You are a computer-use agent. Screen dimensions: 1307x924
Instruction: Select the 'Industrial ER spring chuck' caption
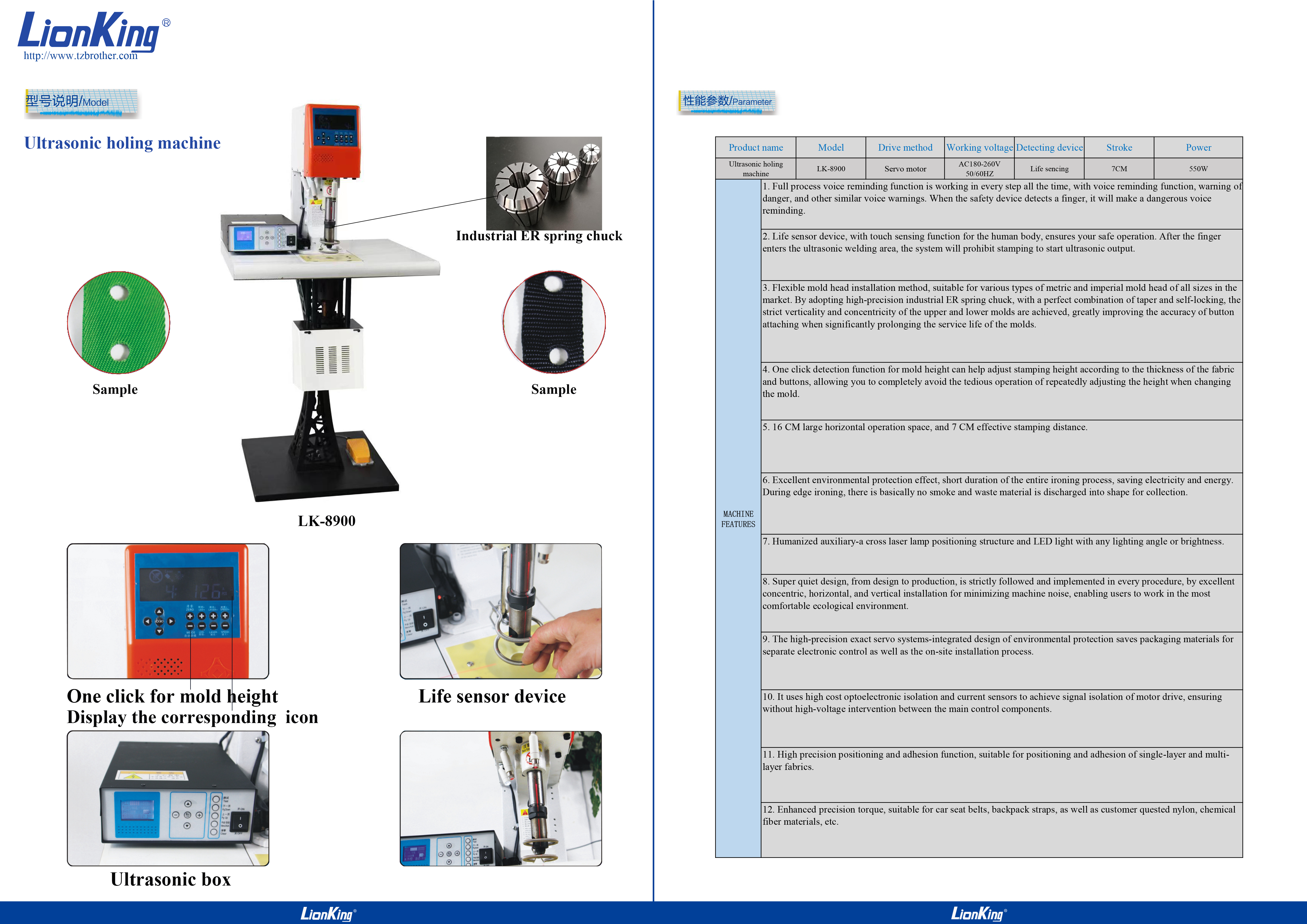tap(539, 236)
